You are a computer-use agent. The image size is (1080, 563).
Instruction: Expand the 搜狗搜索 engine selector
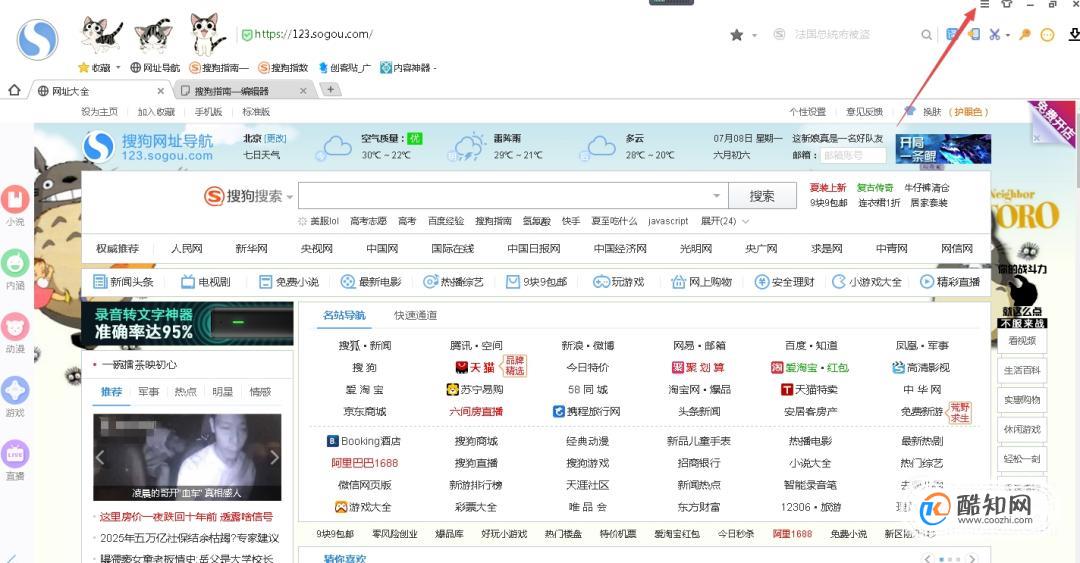click(290, 198)
